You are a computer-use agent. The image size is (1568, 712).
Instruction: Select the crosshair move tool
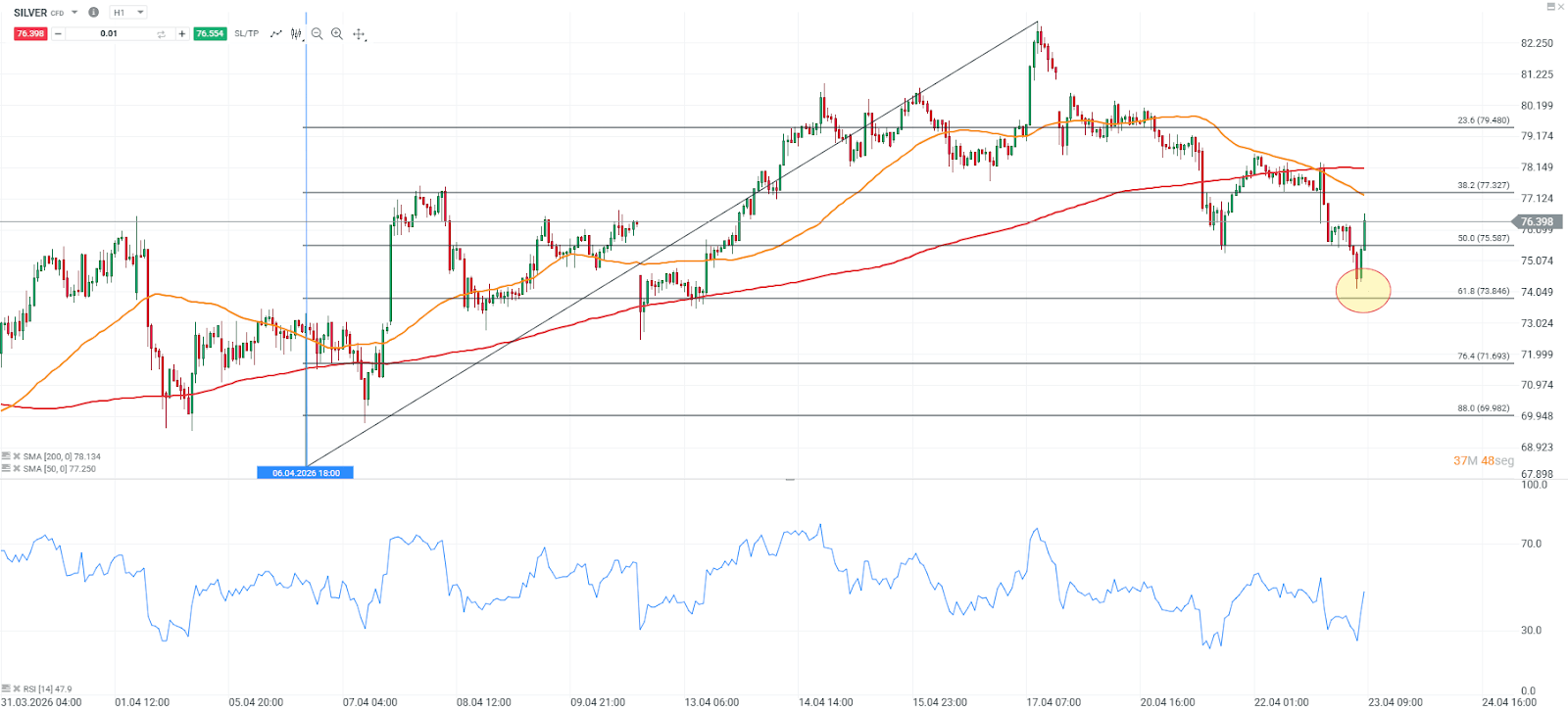point(360,34)
